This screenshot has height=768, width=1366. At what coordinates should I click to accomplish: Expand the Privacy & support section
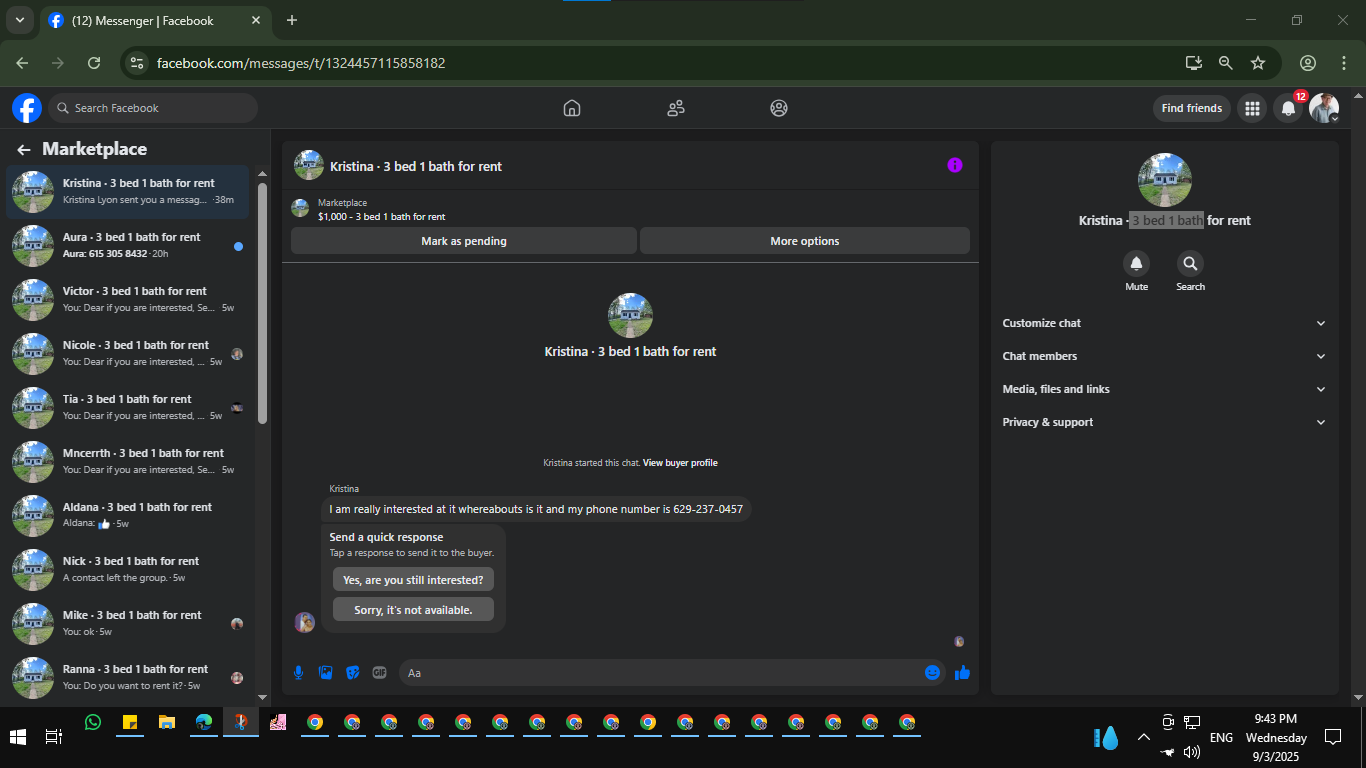(x=1164, y=422)
